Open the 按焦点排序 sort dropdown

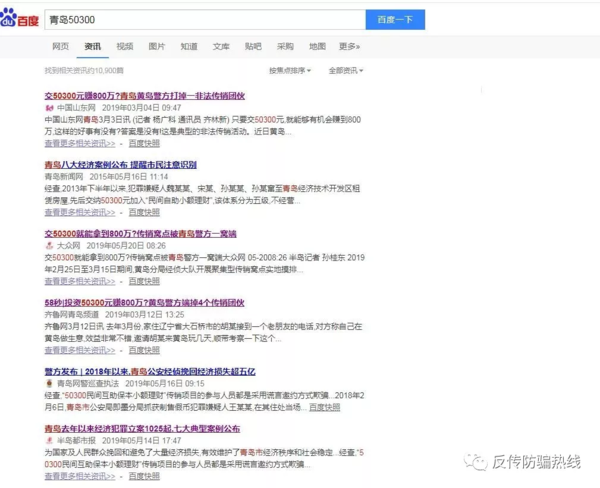coord(291,71)
